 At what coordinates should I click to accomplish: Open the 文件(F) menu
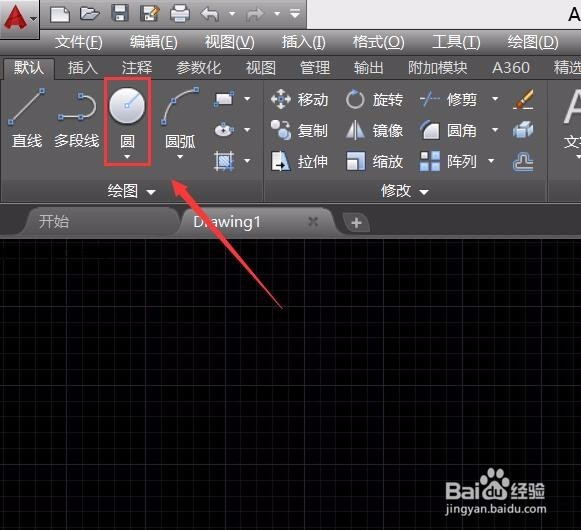click(79, 42)
